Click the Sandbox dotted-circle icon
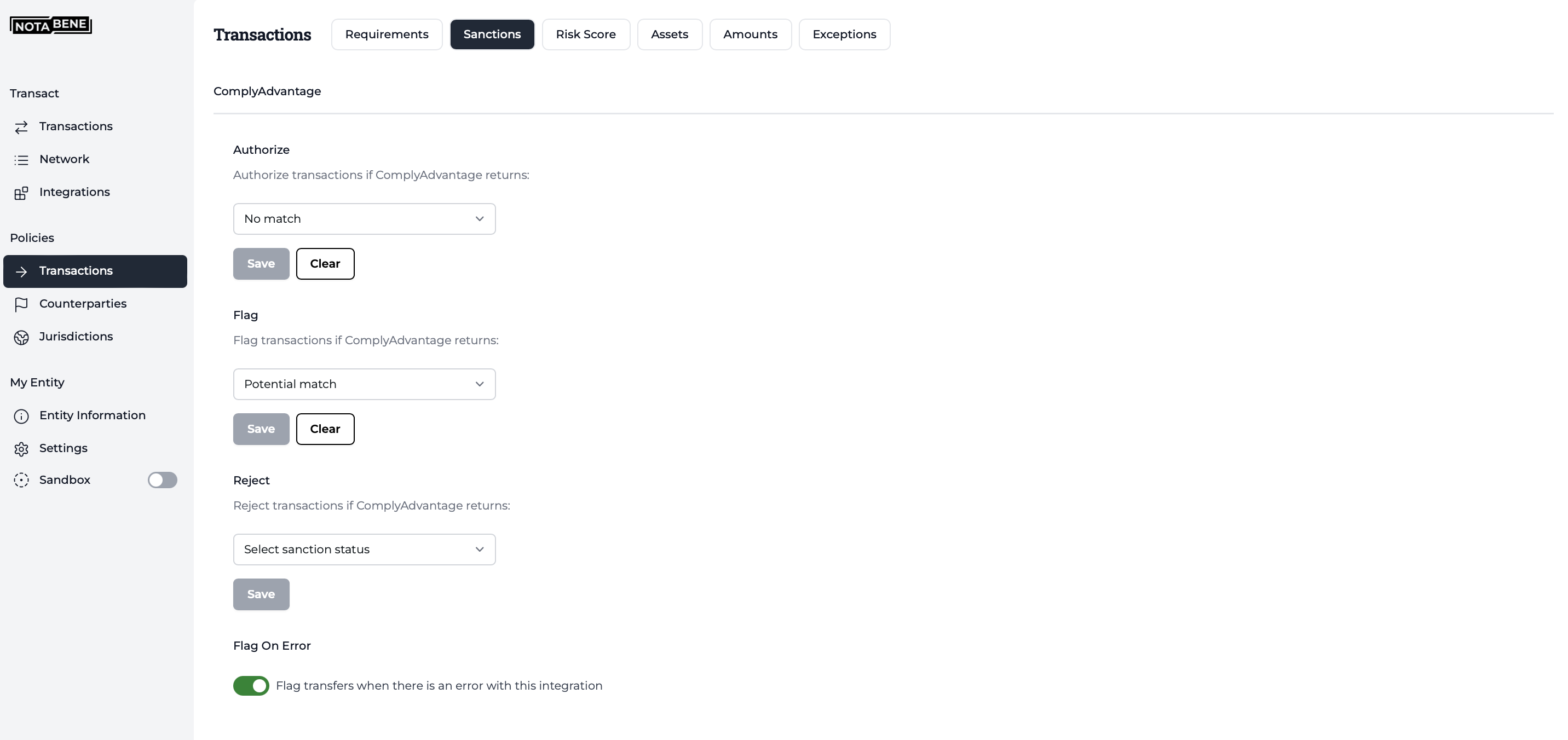Screen dimensions: 1568x740 (21, 480)
